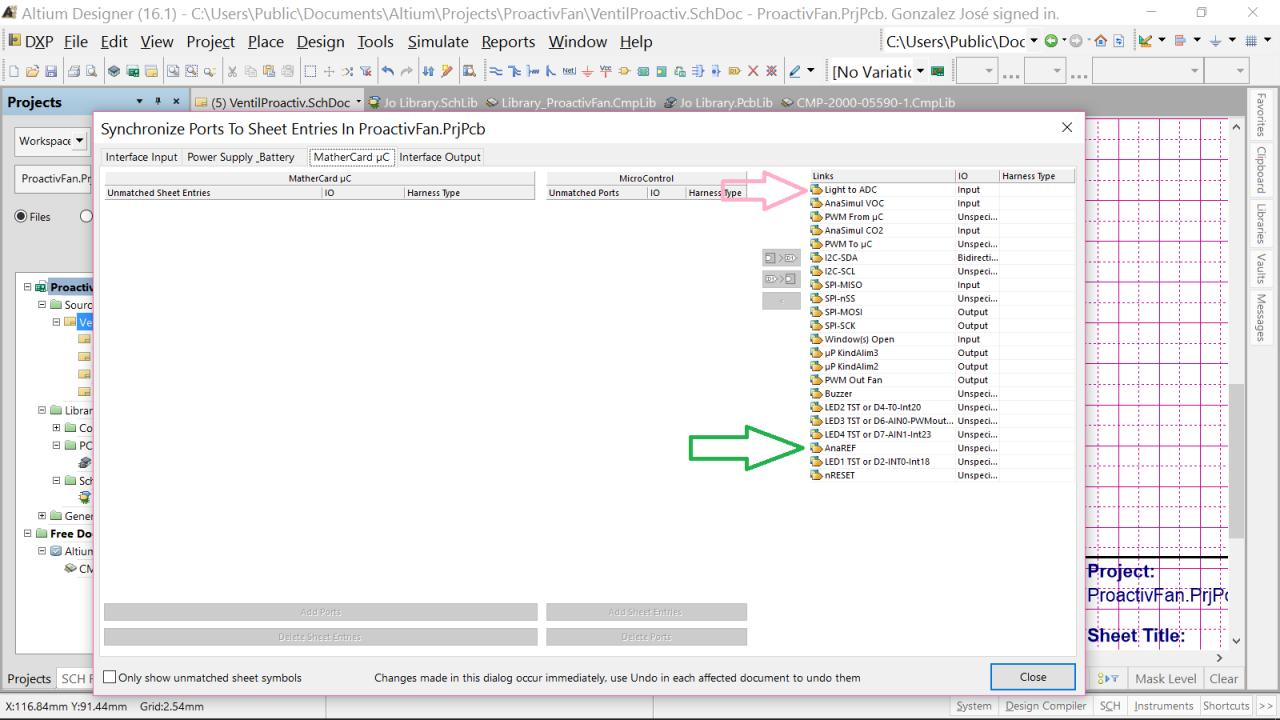Click the Clear button at bottom right
This screenshot has height=720, width=1280.
point(1224,678)
